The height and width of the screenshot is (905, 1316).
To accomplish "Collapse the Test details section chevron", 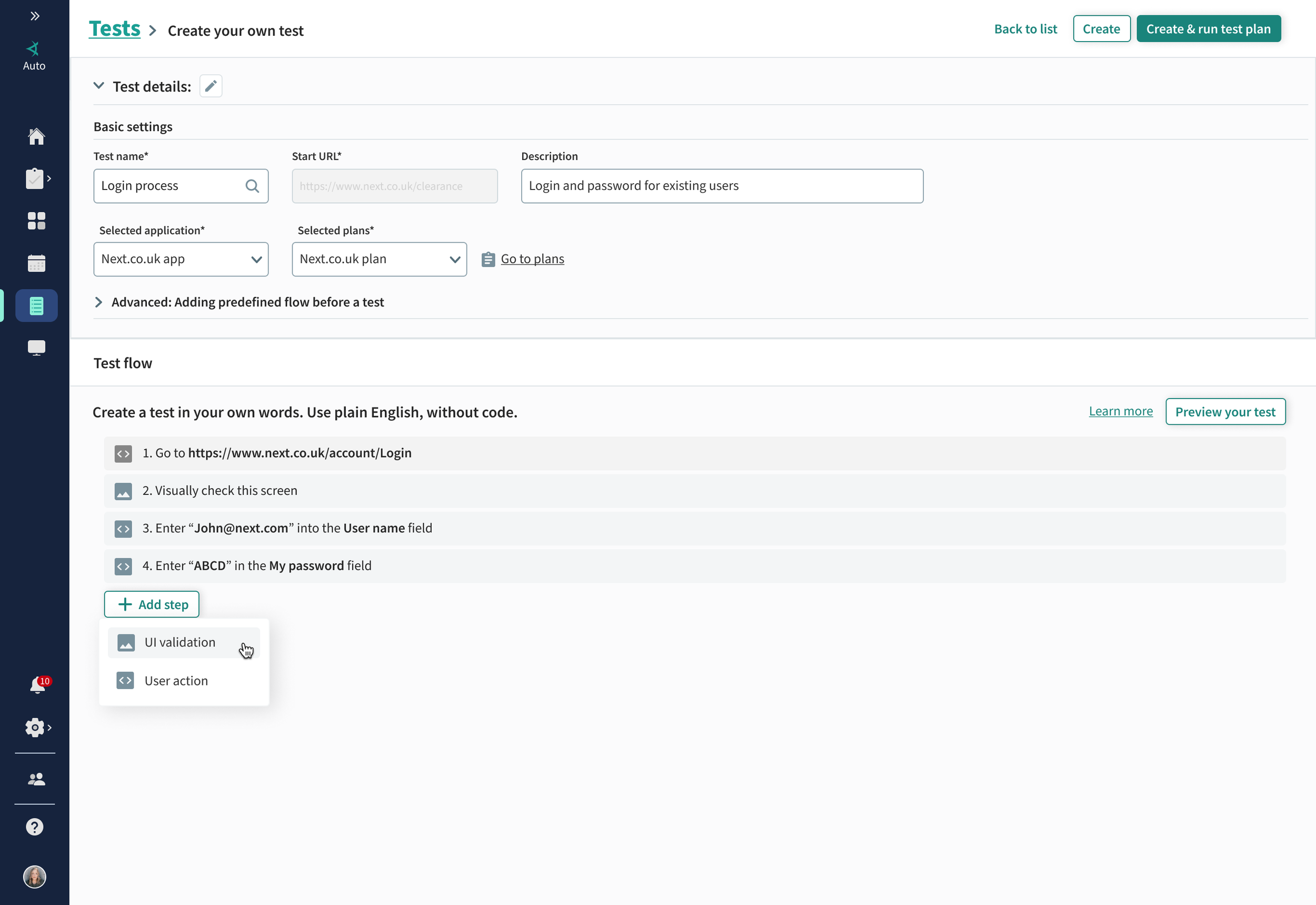I will point(98,86).
